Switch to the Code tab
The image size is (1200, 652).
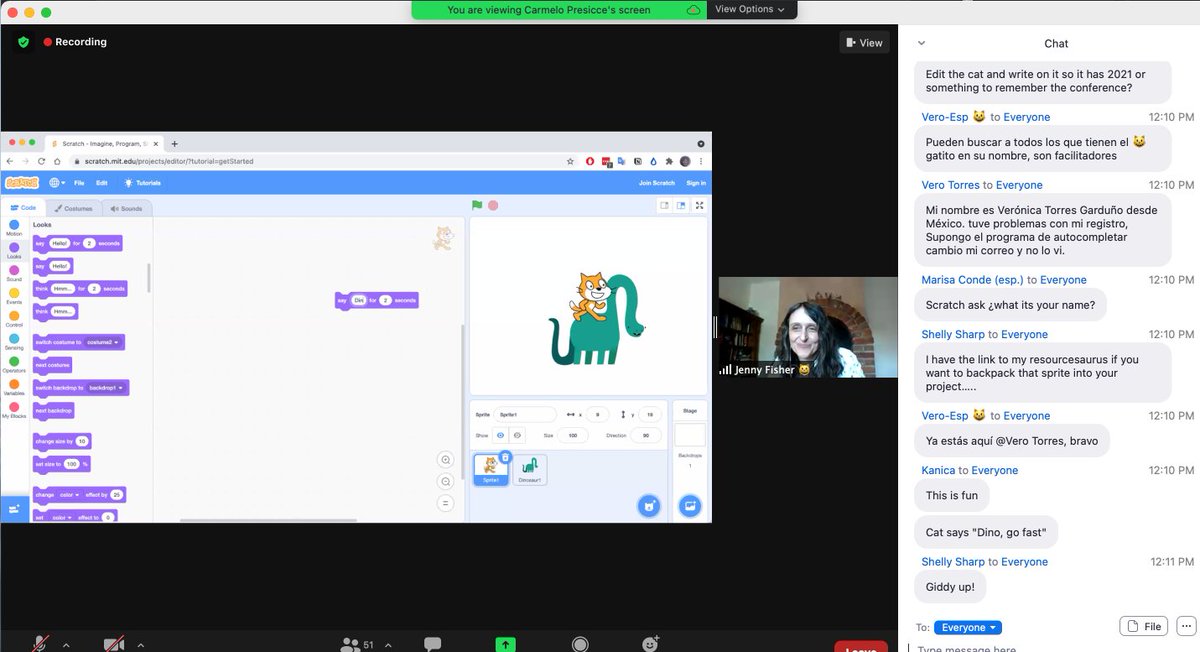click(x=22, y=208)
